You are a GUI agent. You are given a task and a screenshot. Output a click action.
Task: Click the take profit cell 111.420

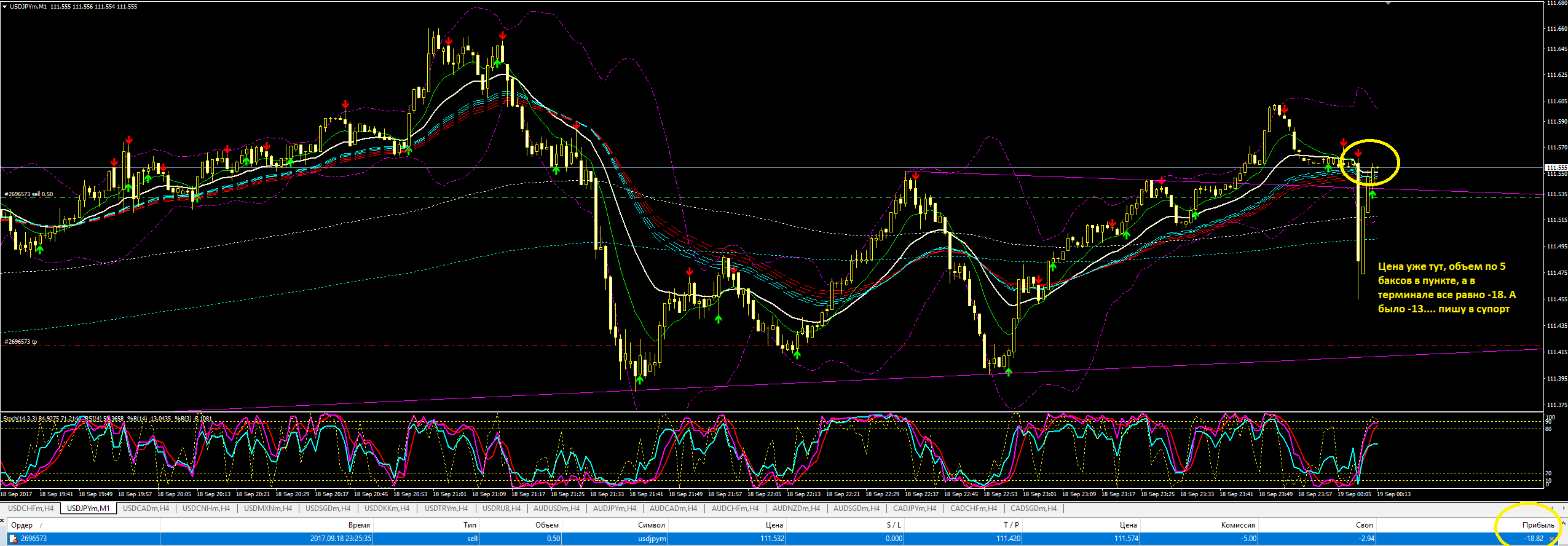1008,539
